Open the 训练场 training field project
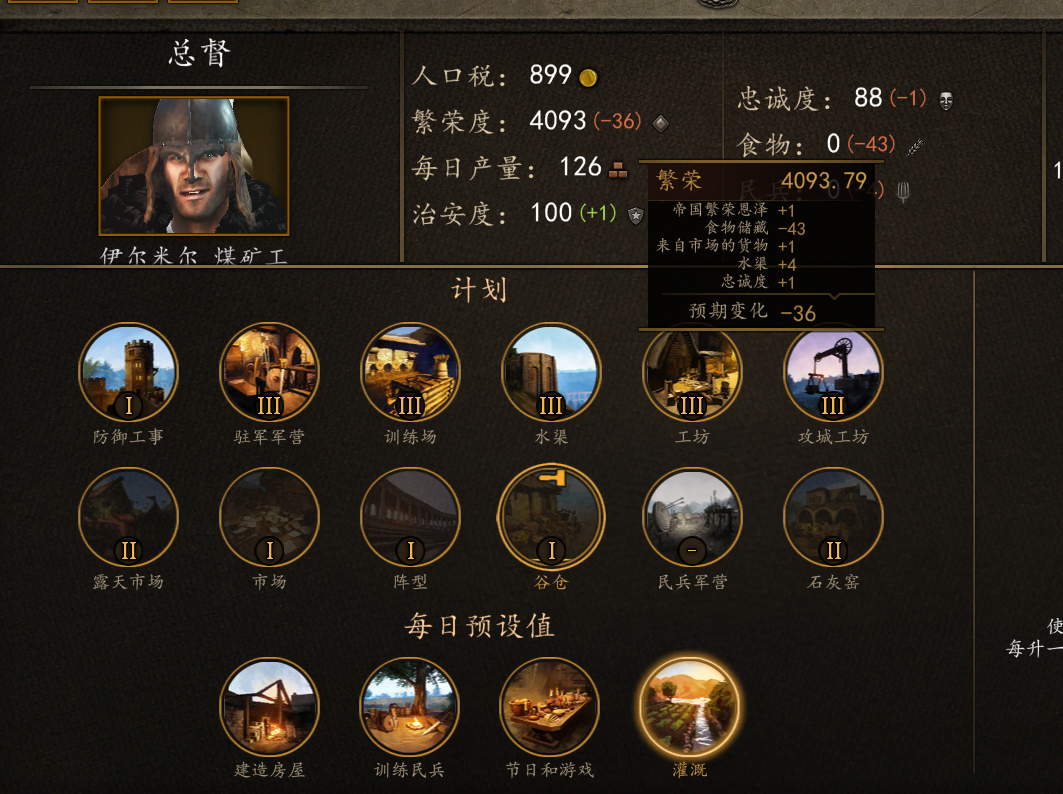 pyautogui.click(x=410, y=372)
